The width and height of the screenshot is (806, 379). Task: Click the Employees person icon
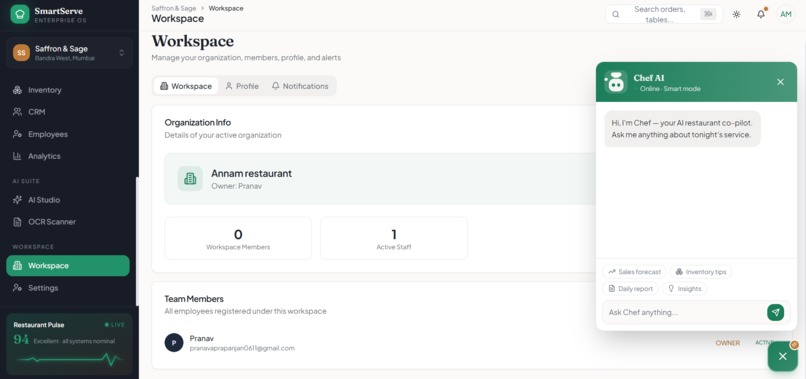pyautogui.click(x=17, y=134)
